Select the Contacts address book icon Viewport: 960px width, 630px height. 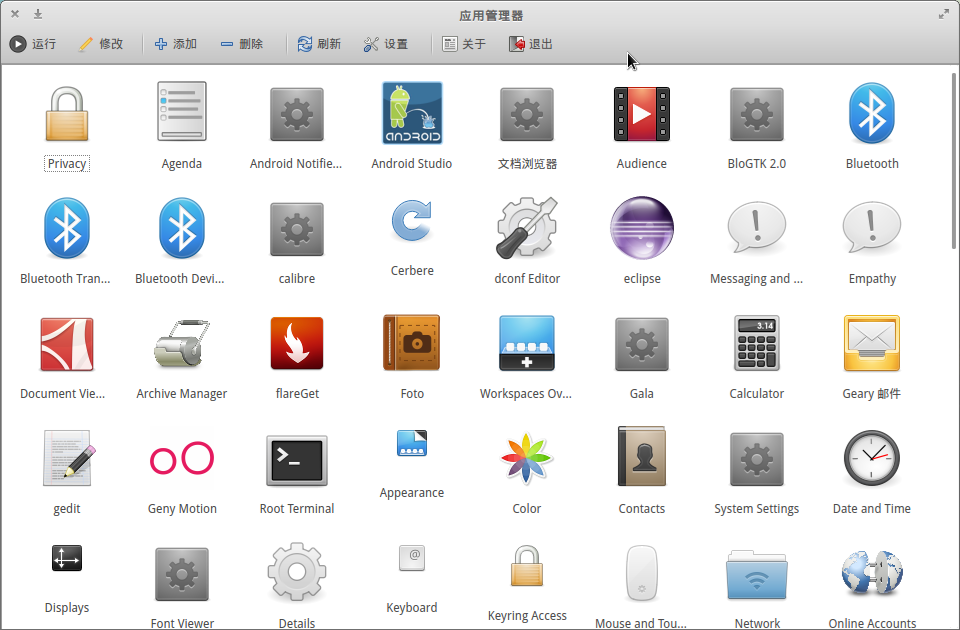click(x=642, y=457)
